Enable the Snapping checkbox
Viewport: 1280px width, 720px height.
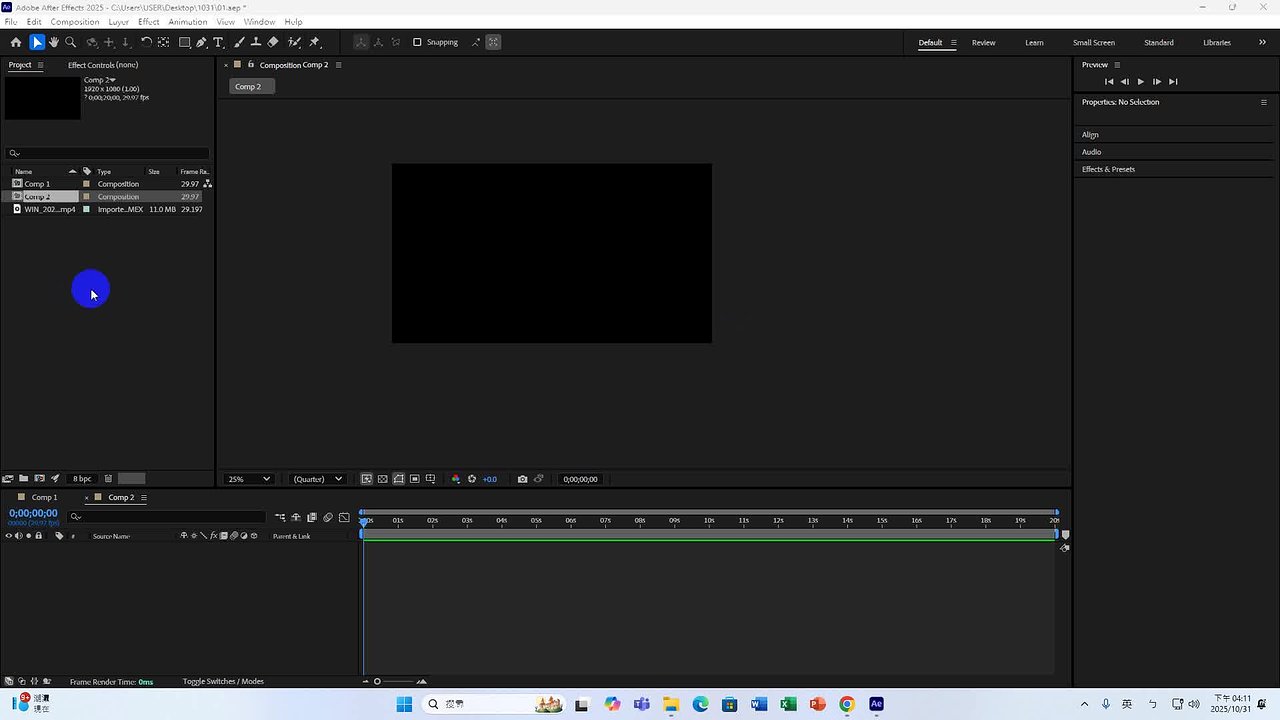coord(417,42)
